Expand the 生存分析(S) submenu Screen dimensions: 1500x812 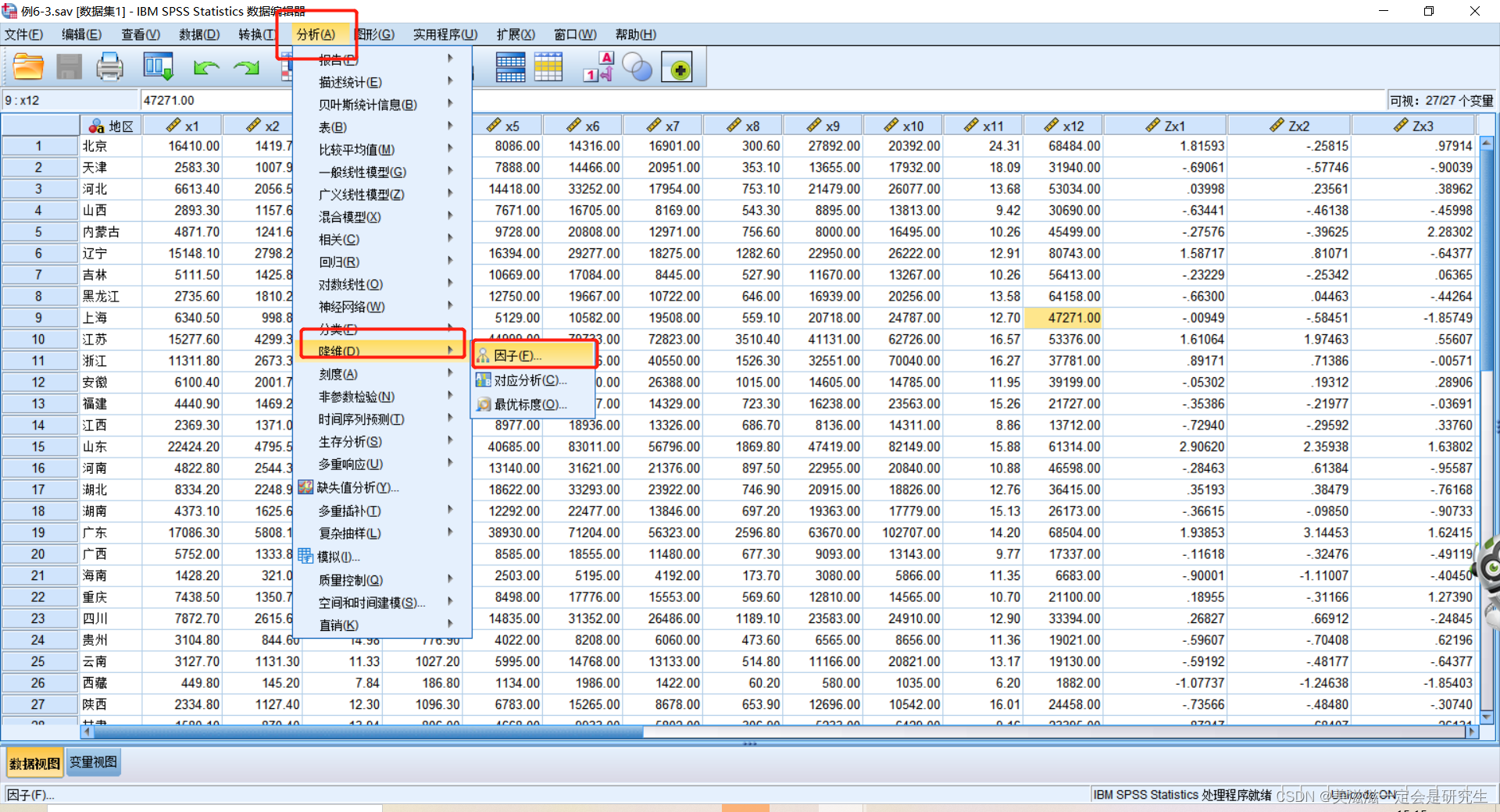pyautogui.click(x=382, y=442)
